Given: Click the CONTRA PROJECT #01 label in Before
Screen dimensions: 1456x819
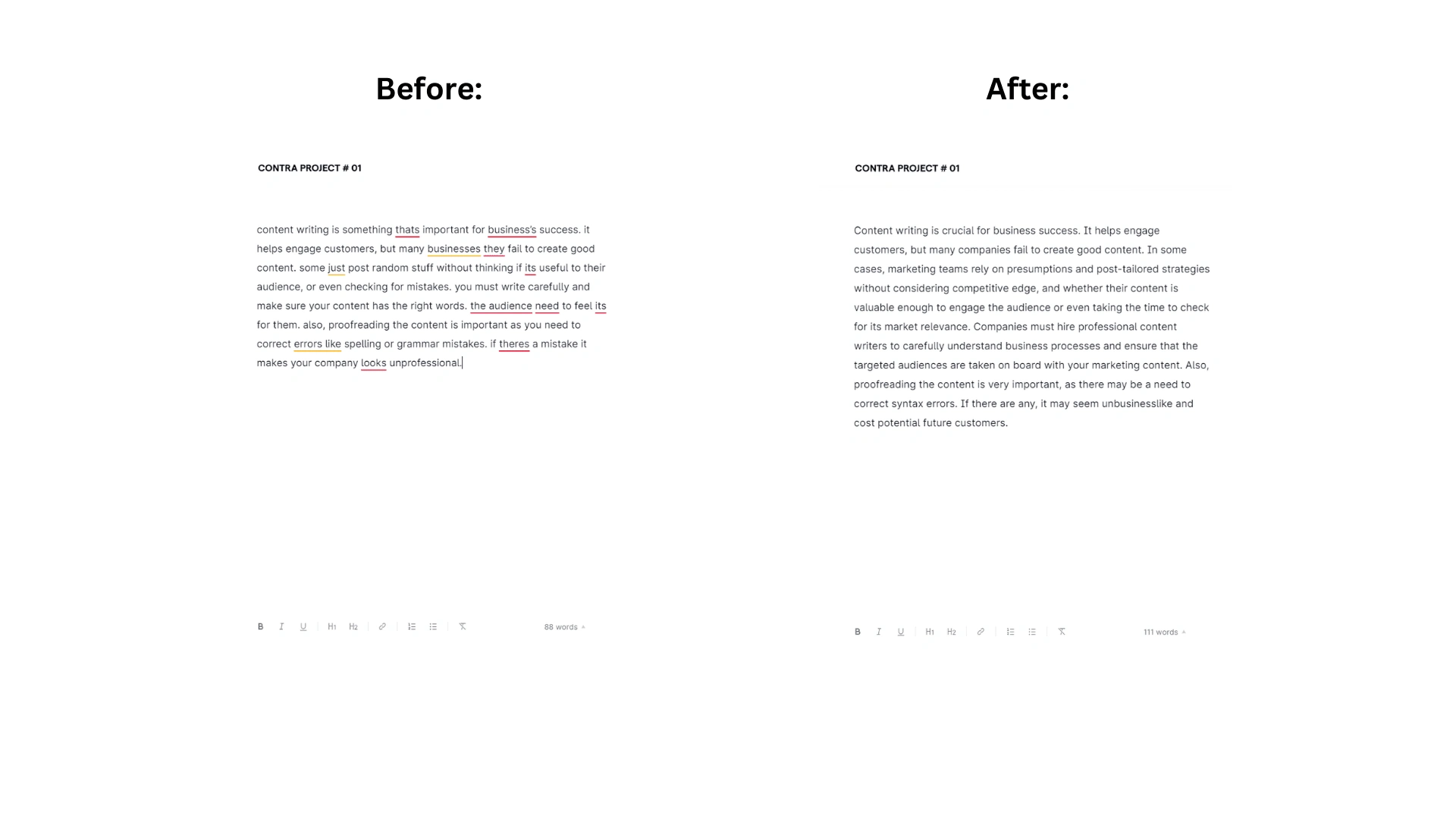Looking at the screenshot, I should [309, 167].
